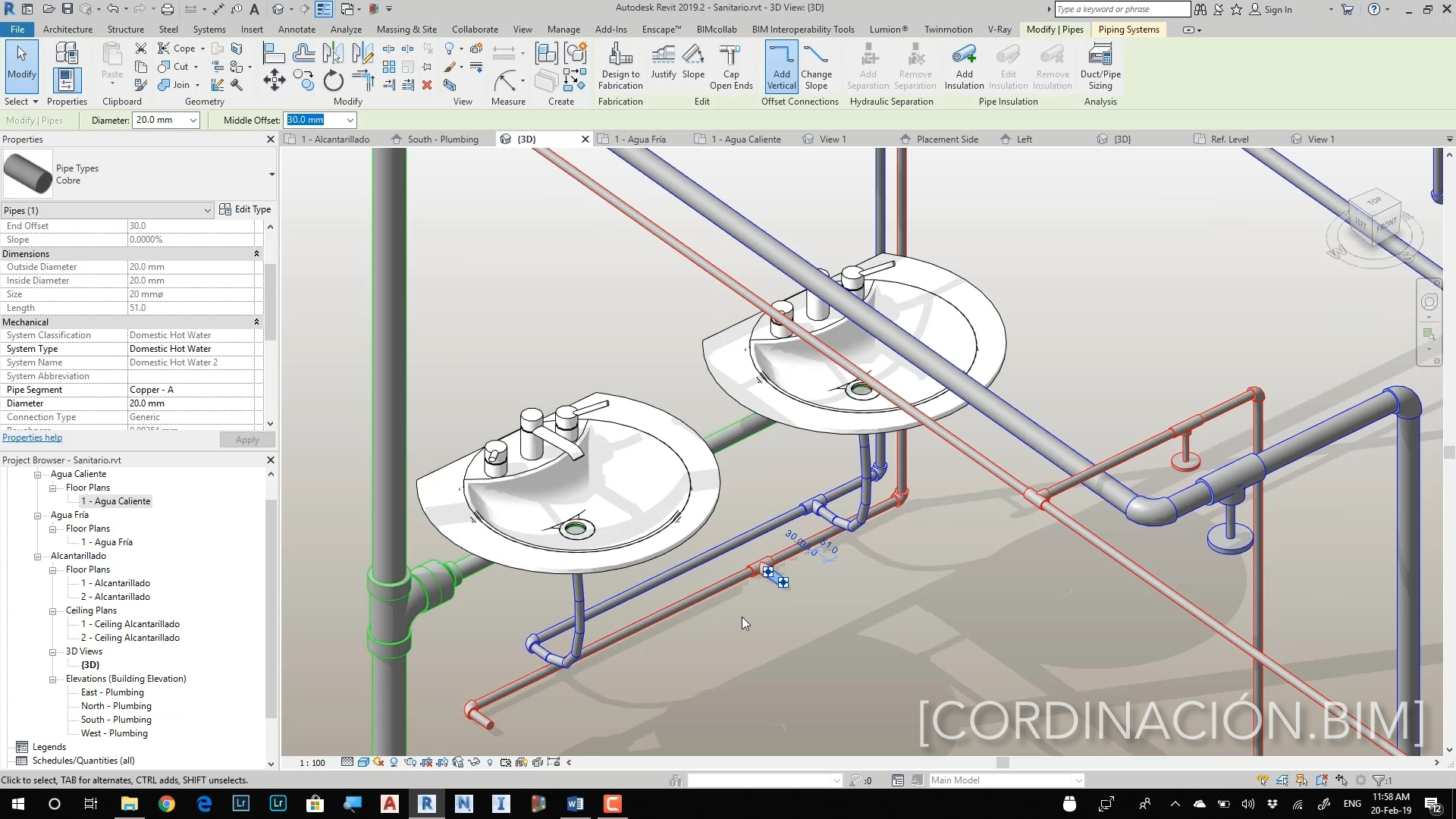Click the Justify pipe tool
This screenshot has height=819, width=1456.
point(663,61)
